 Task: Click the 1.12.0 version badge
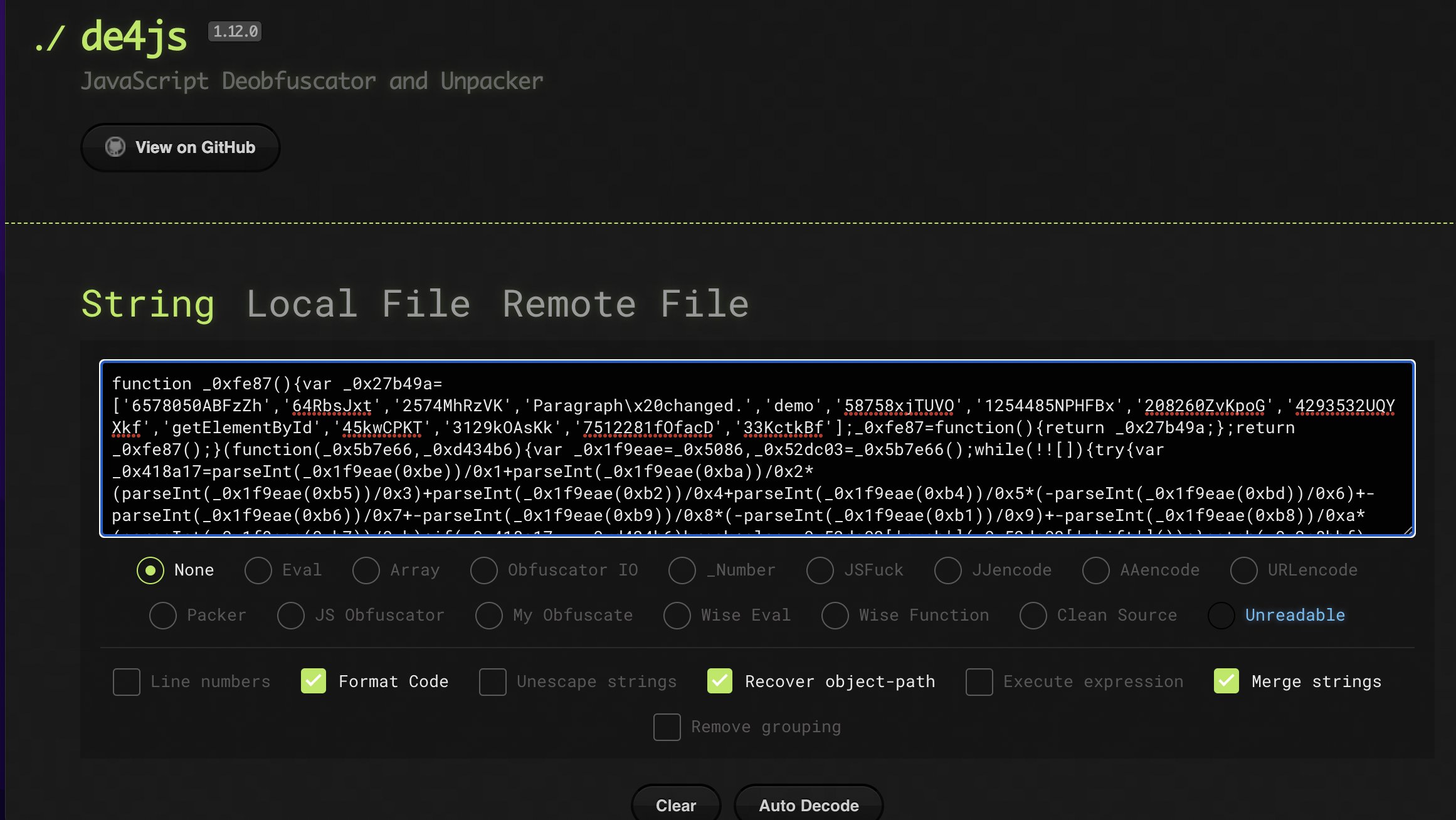click(235, 31)
